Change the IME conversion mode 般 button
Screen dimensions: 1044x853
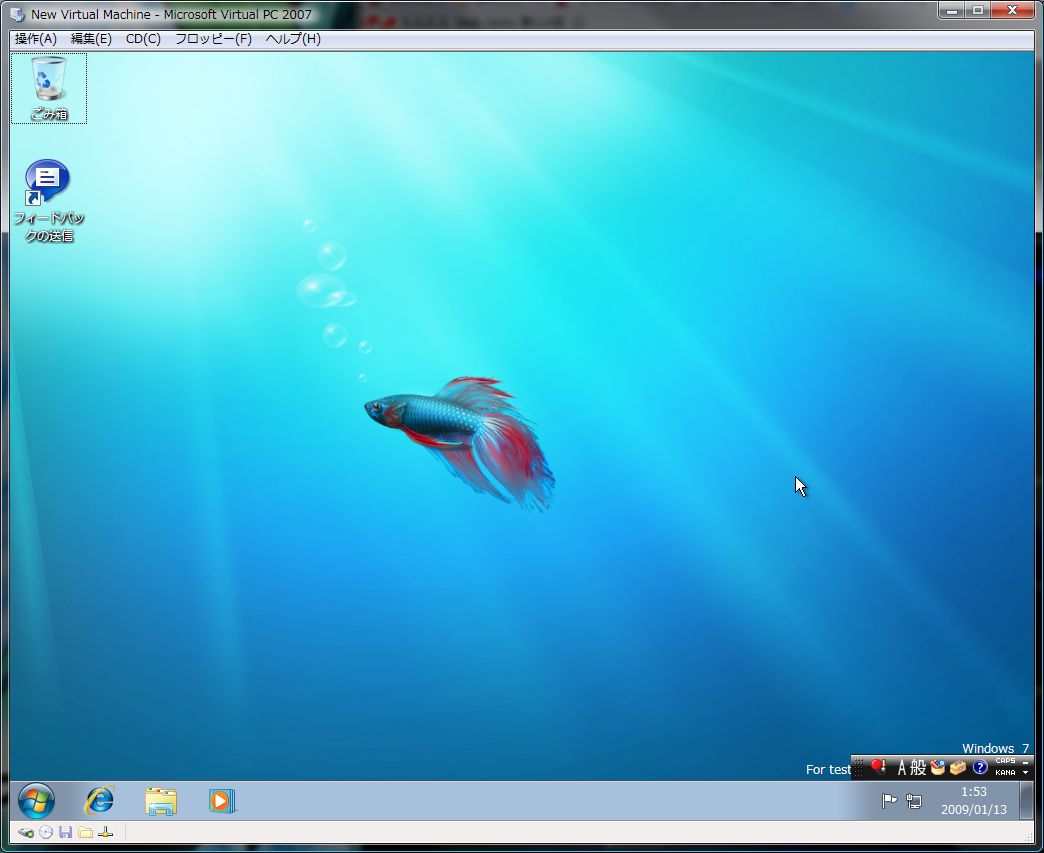coord(918,768)
